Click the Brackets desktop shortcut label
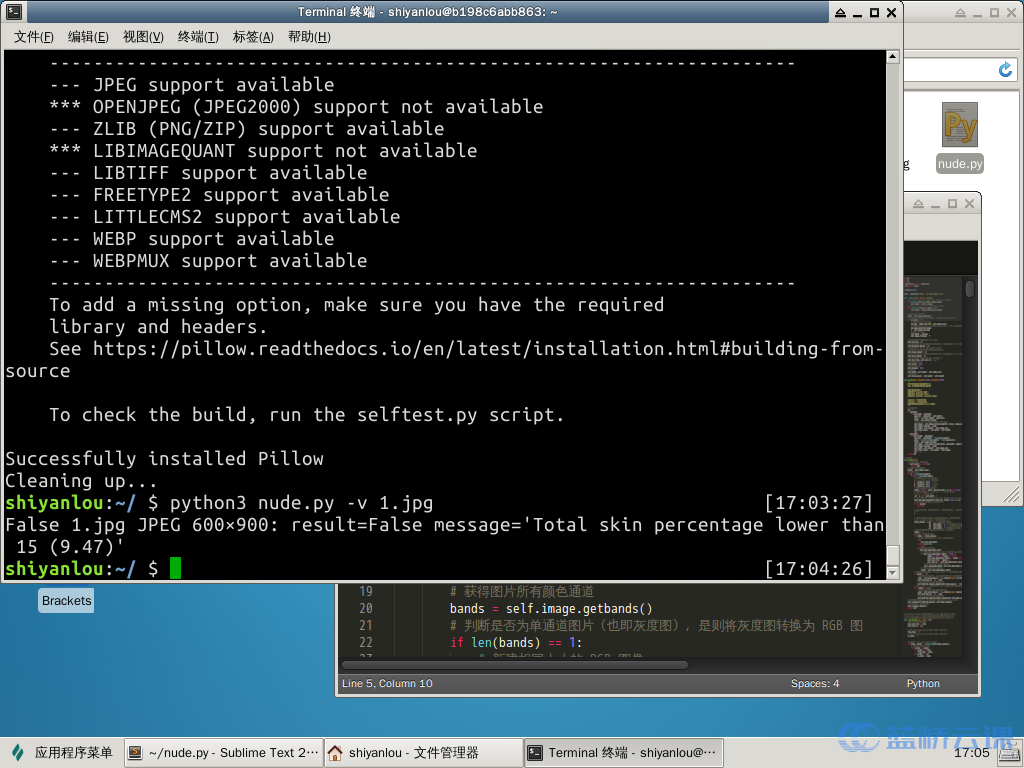This screenshot has width=1024, height=768. tap(66, 601)
